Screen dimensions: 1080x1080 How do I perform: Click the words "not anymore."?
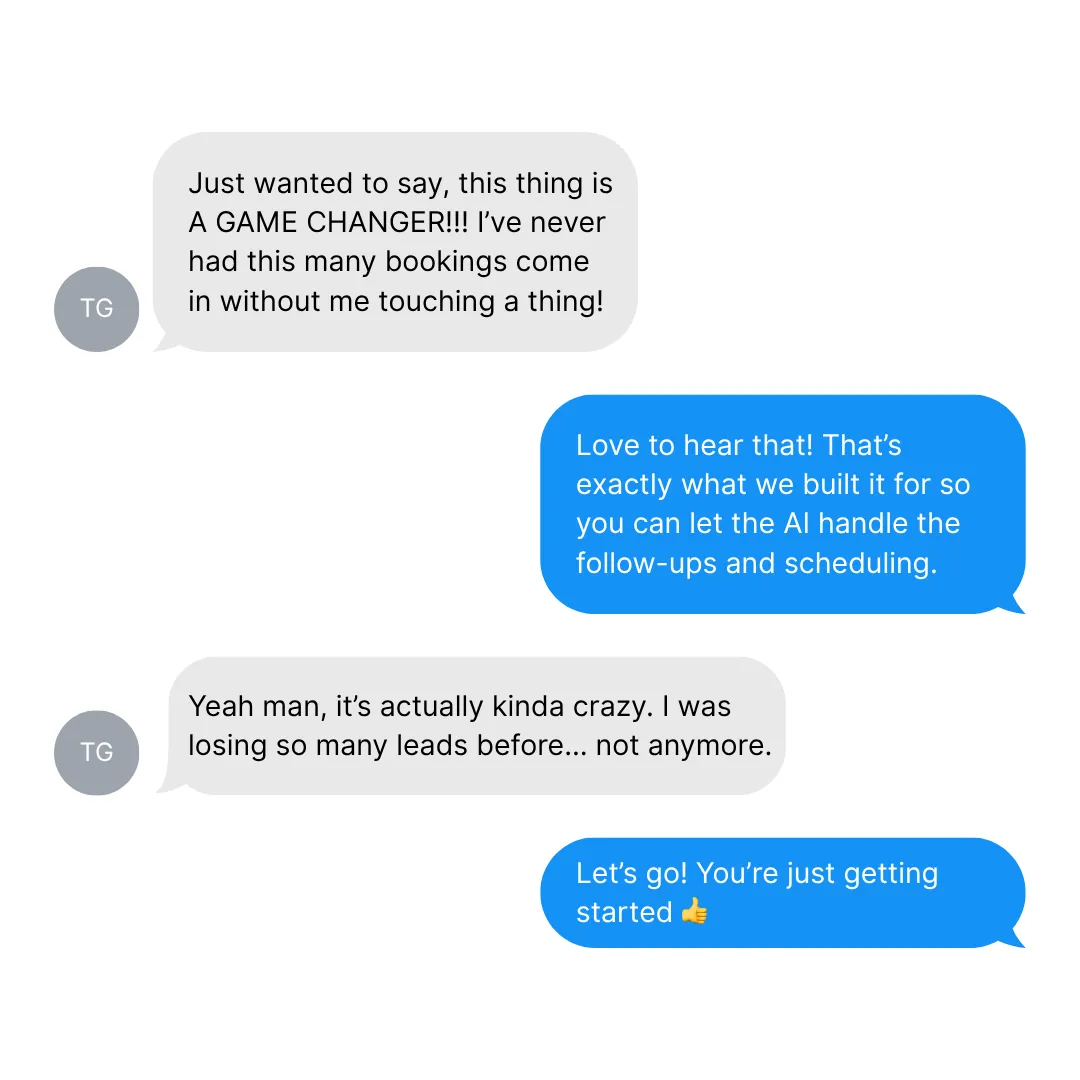(x=683, y=746)
